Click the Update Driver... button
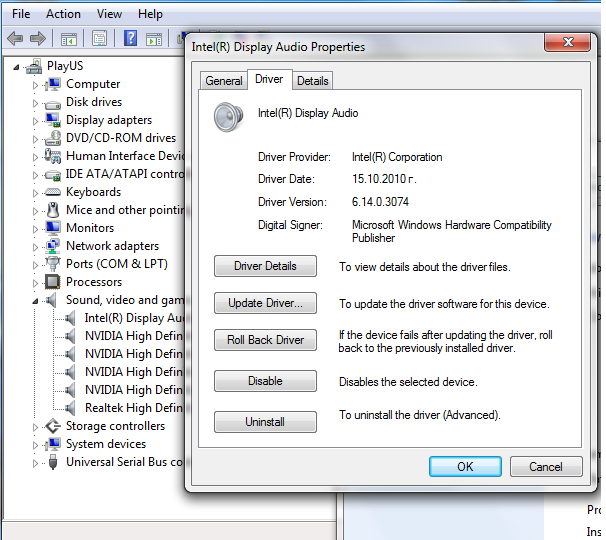 (x=265, y=303)
